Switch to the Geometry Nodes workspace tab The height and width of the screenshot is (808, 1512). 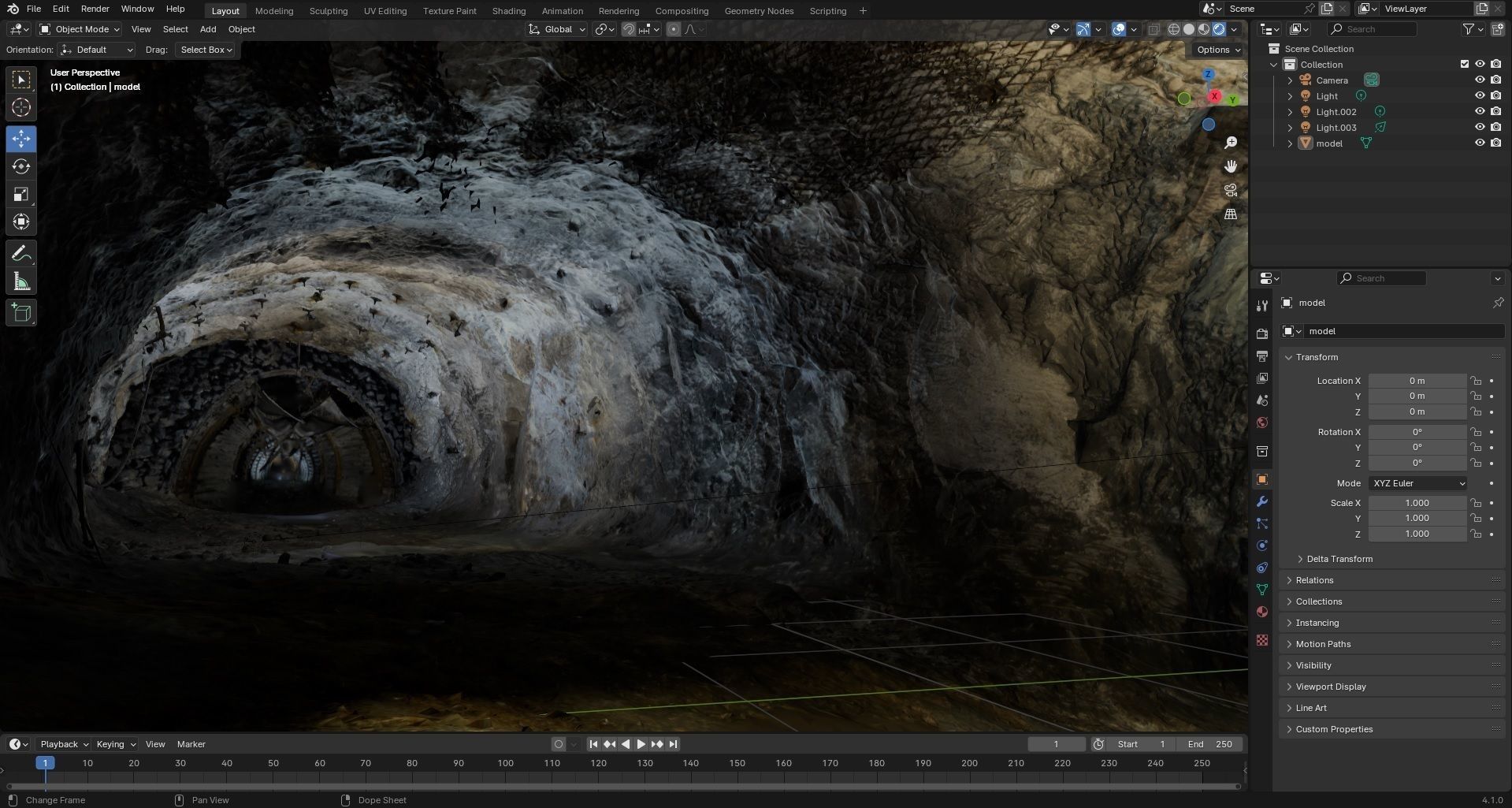point(759,11)
